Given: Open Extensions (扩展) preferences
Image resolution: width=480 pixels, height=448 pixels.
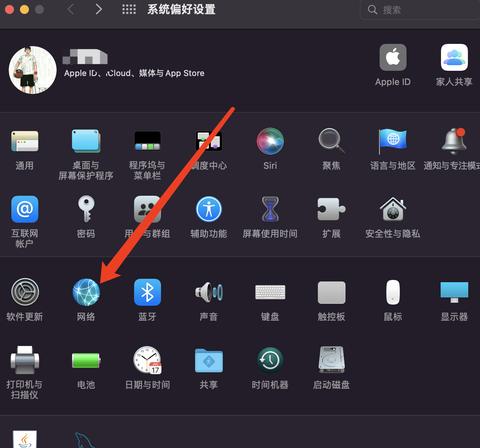Looking at the screenshot, I should point(331,209).
